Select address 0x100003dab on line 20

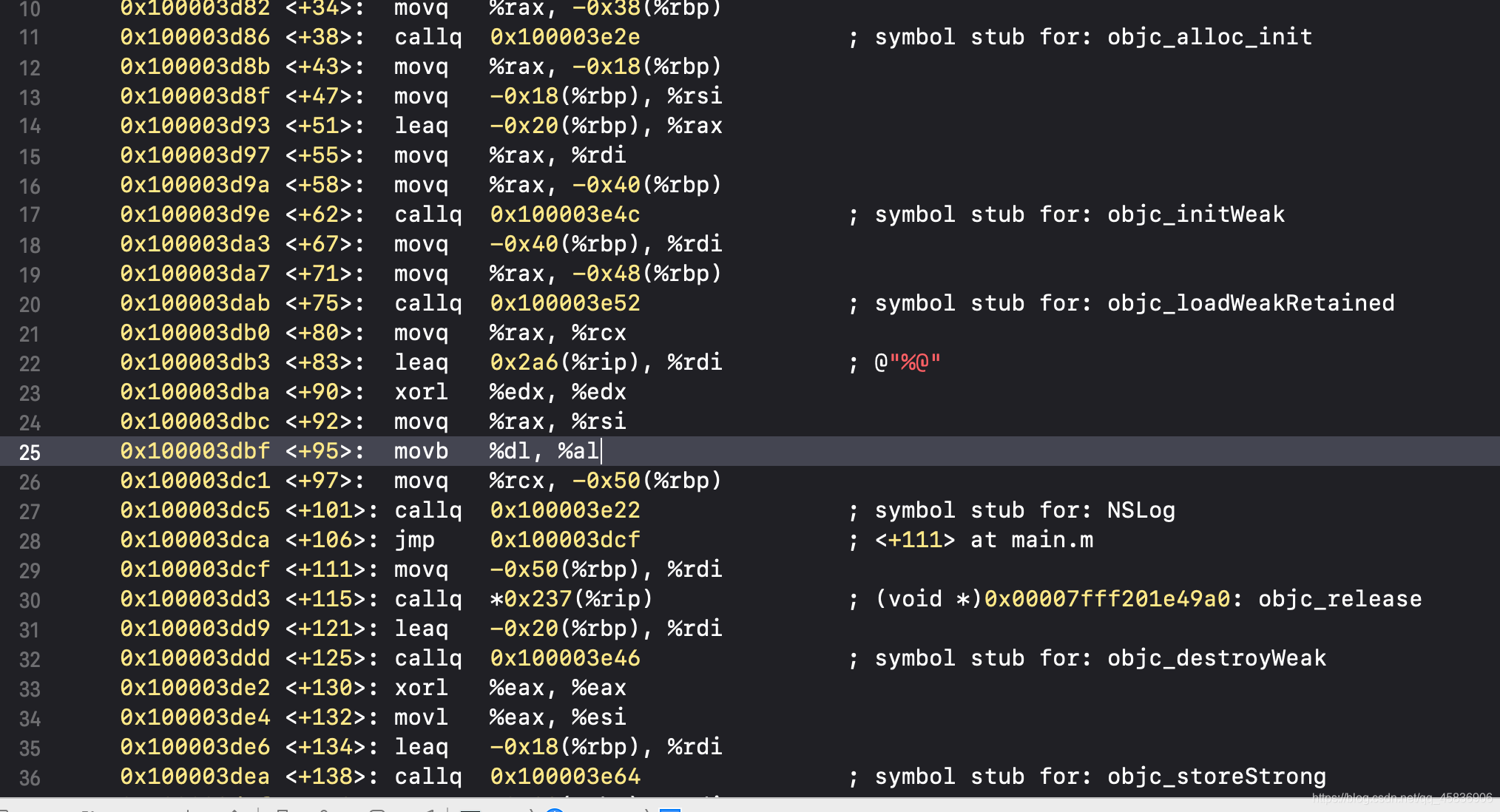(x=195, y=303)
